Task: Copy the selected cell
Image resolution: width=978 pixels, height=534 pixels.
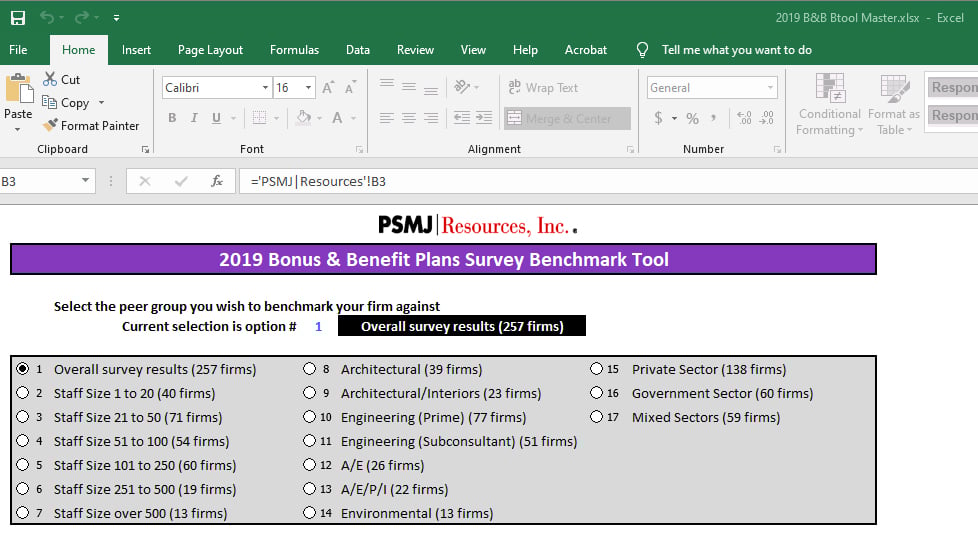Action: 65,102
